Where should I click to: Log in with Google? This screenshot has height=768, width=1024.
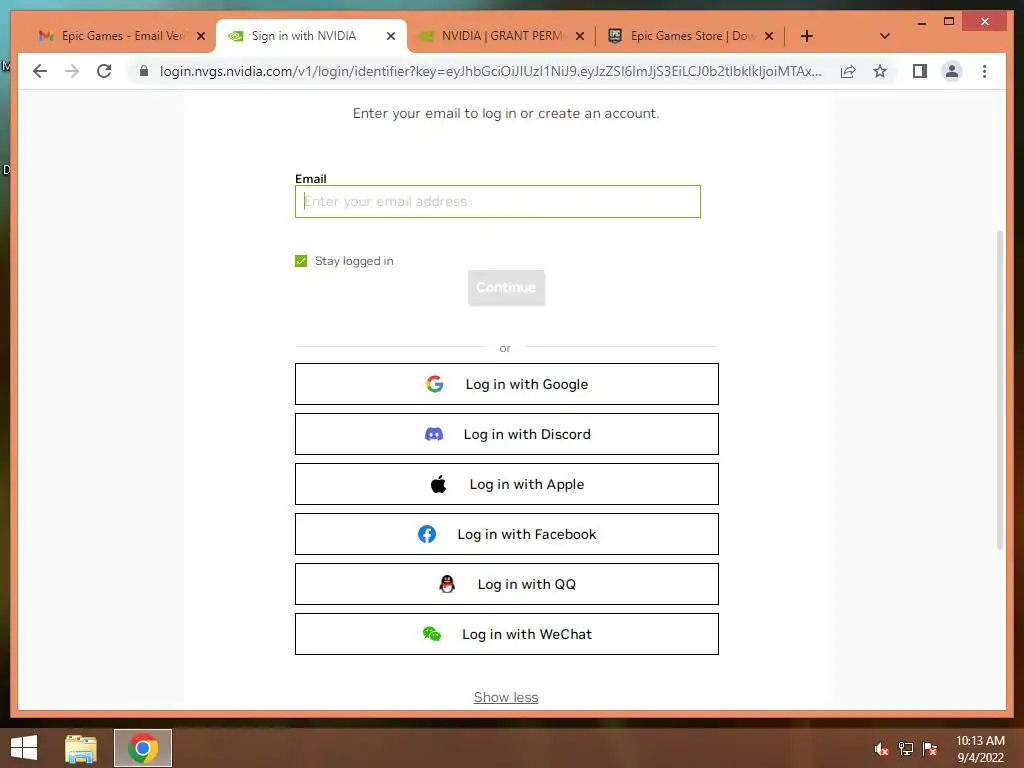coord(507,384)
